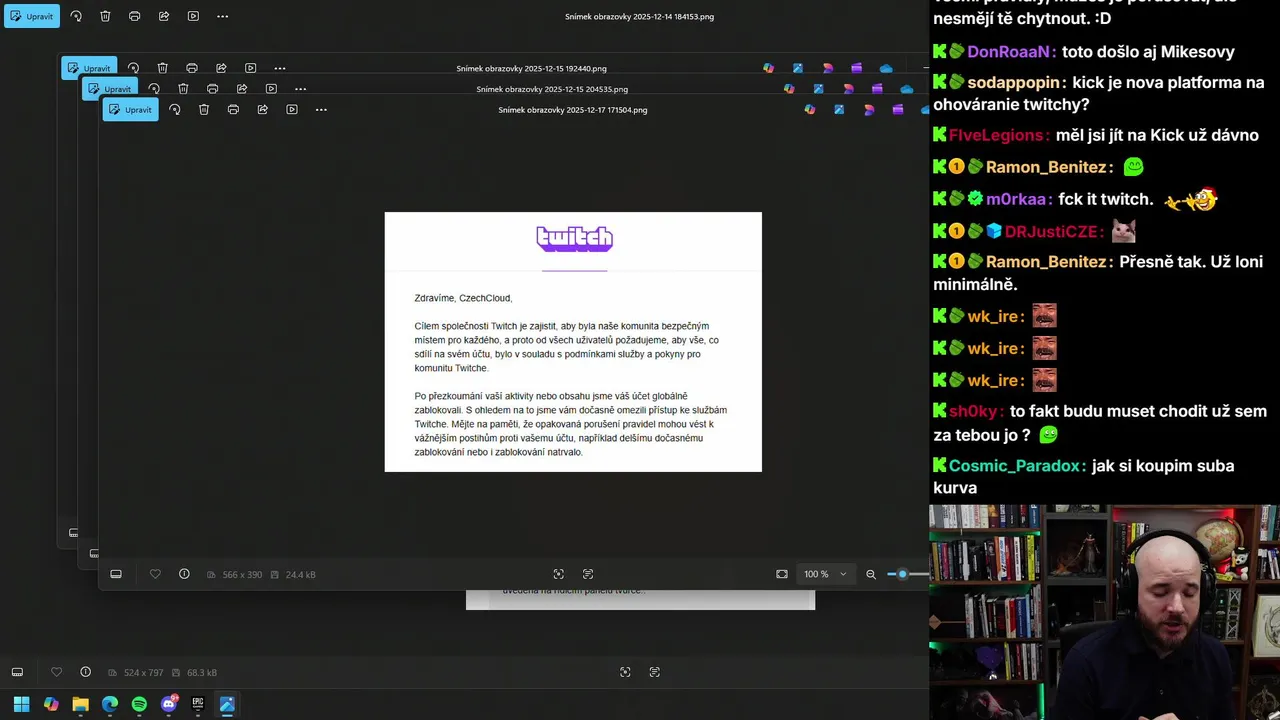Click the 524 x 797 dimensions text

click(x=143, y=673)
